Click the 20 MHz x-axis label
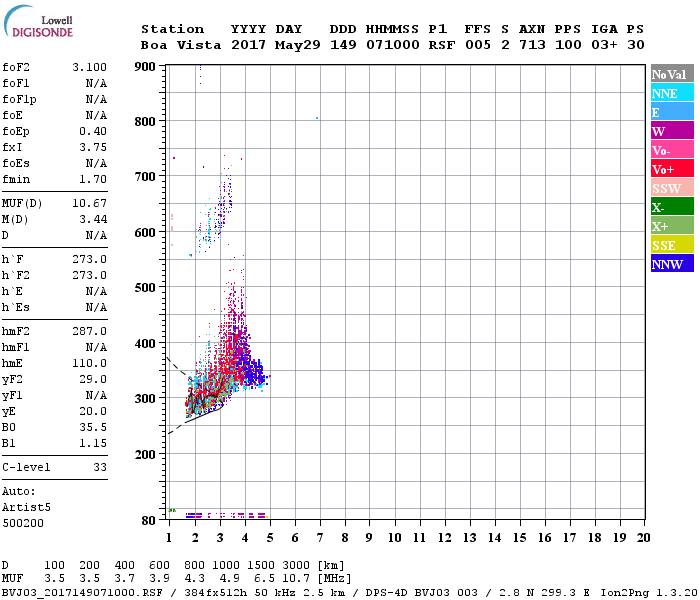 (643, 538)
